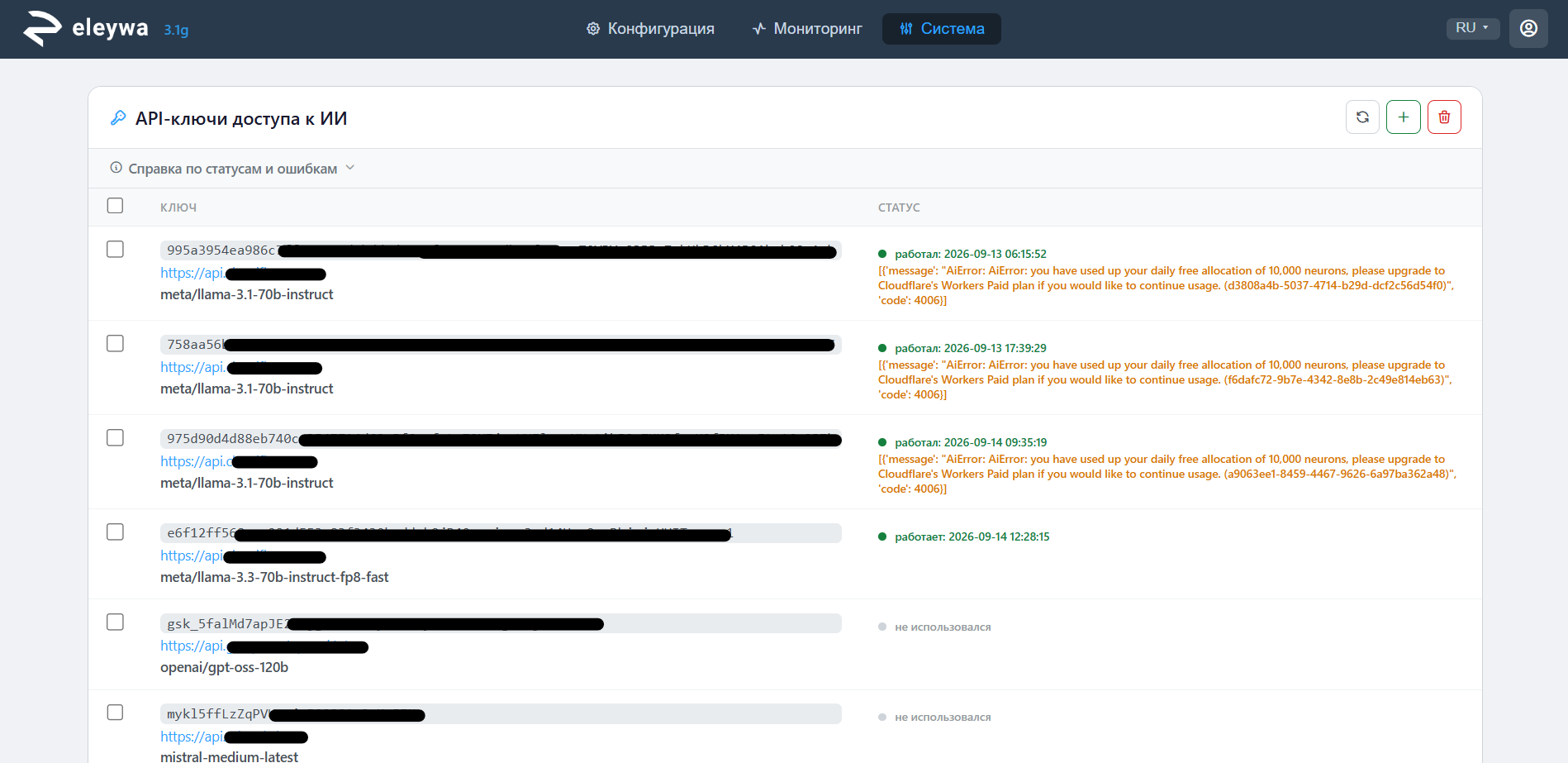
Task: Open the API link in the gsk_5falMd7apJE row
Action: pyautogui.click(x=264, y=646)
